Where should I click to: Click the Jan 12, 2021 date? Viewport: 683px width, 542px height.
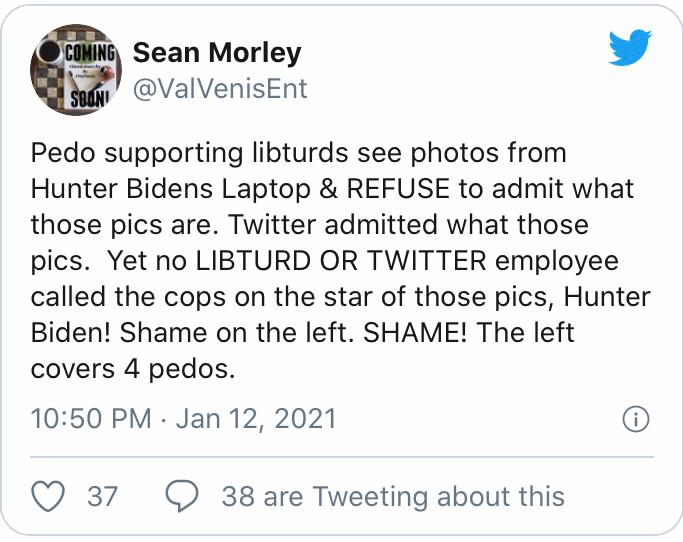[256, 418]
